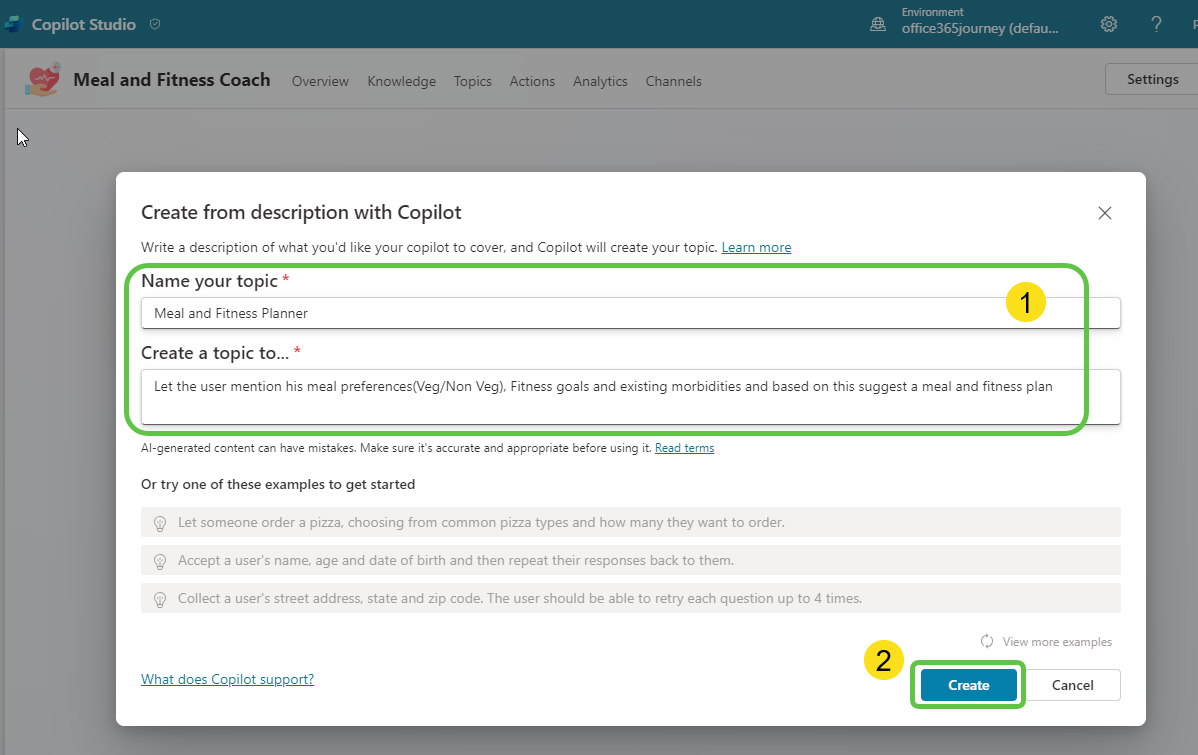Close the dialog with the X icon

tap(1105, 213)
